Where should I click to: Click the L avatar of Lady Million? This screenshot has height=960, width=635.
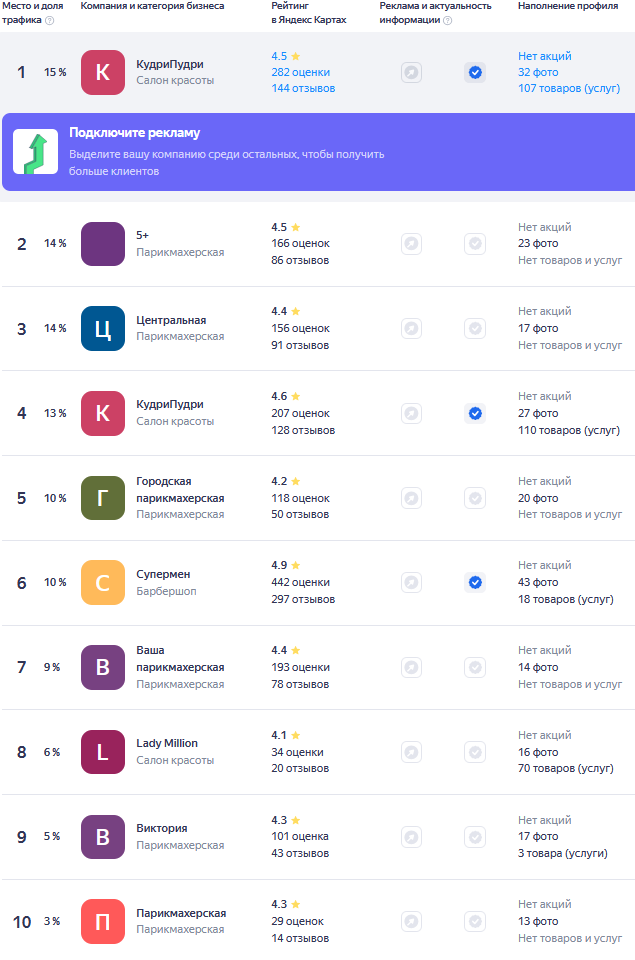click(x=103, y=752)
